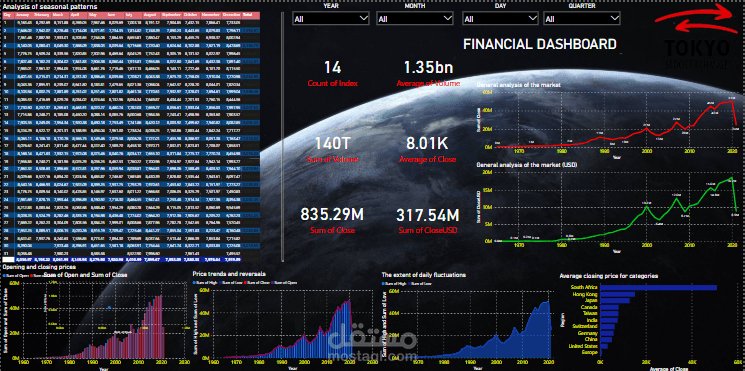The width and height of the screenshot is (745, 371).
Task: Open the MONTH slicer dropdown
Action: (415, 19)
